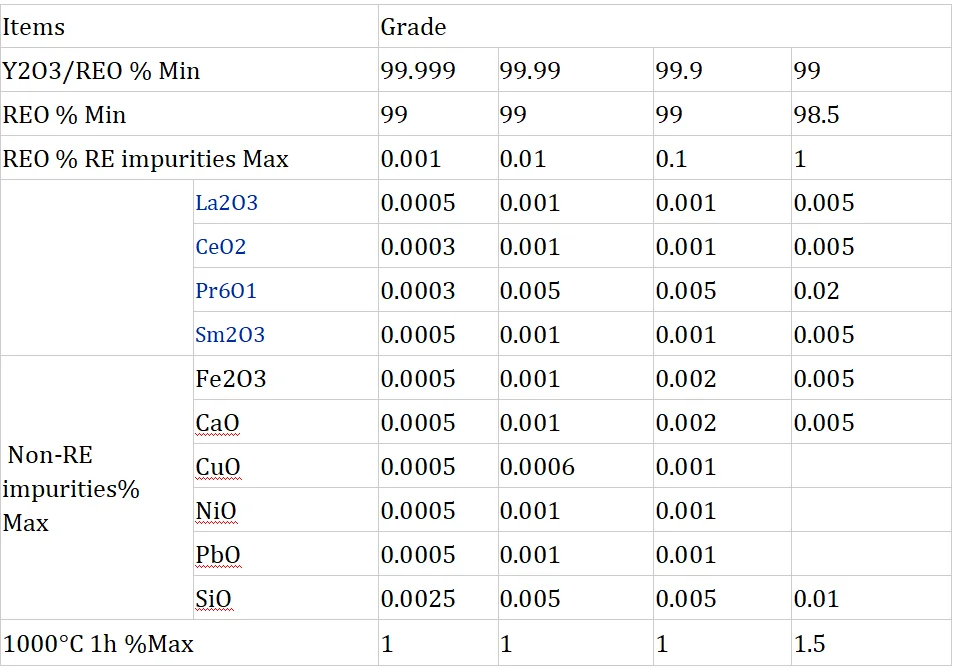The height and width of the screenshot is (669, 954).
Task: Follow the Pr6O1 link
Action: point(226,291)
